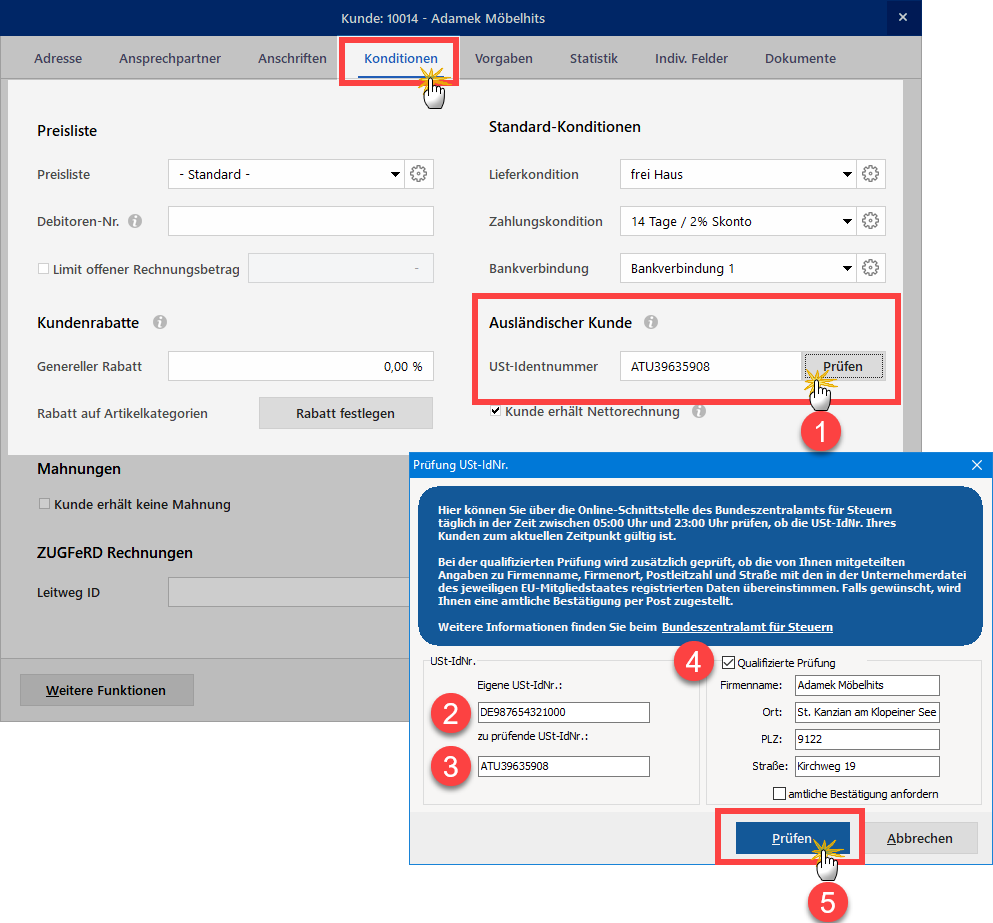This screenshot has height=923, width=993.
Task: Click gear icon next to Bankverbindung
Action: 870,268
